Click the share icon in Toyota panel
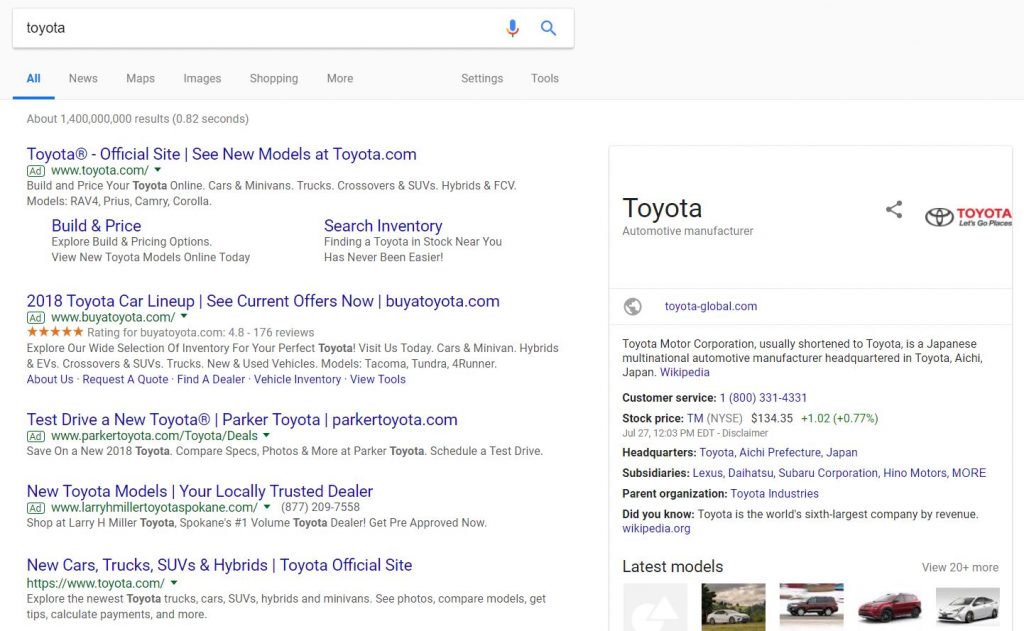Screen dimensions: 1024x631 point(894,210)
